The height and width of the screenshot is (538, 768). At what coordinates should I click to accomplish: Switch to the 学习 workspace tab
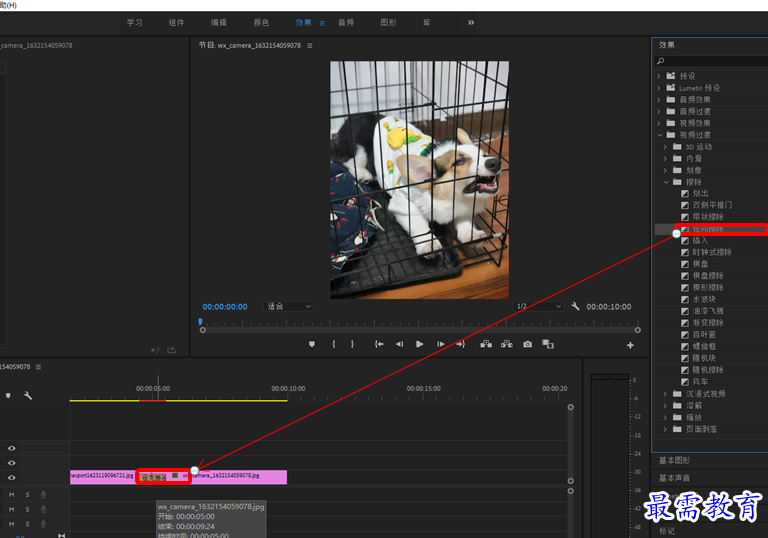[135, 23]
